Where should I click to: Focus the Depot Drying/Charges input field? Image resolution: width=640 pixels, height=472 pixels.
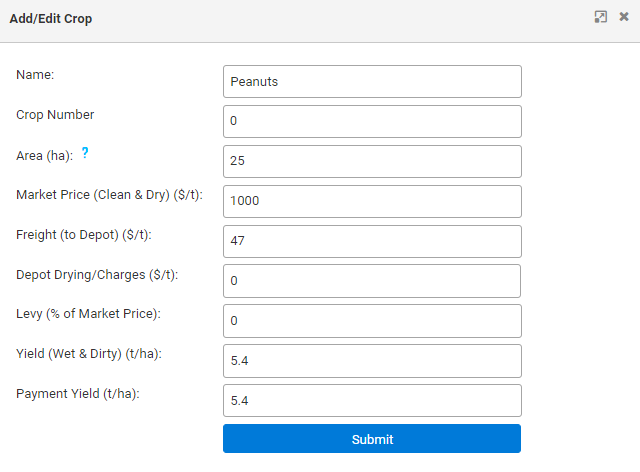pos(372,281)
